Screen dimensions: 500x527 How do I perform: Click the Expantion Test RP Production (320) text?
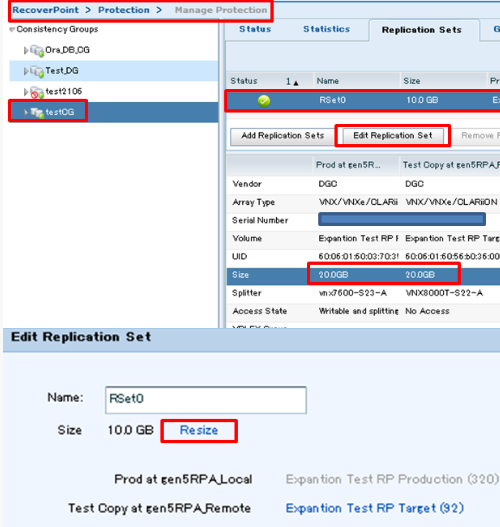pyautogui.click(x=392, y=479)
